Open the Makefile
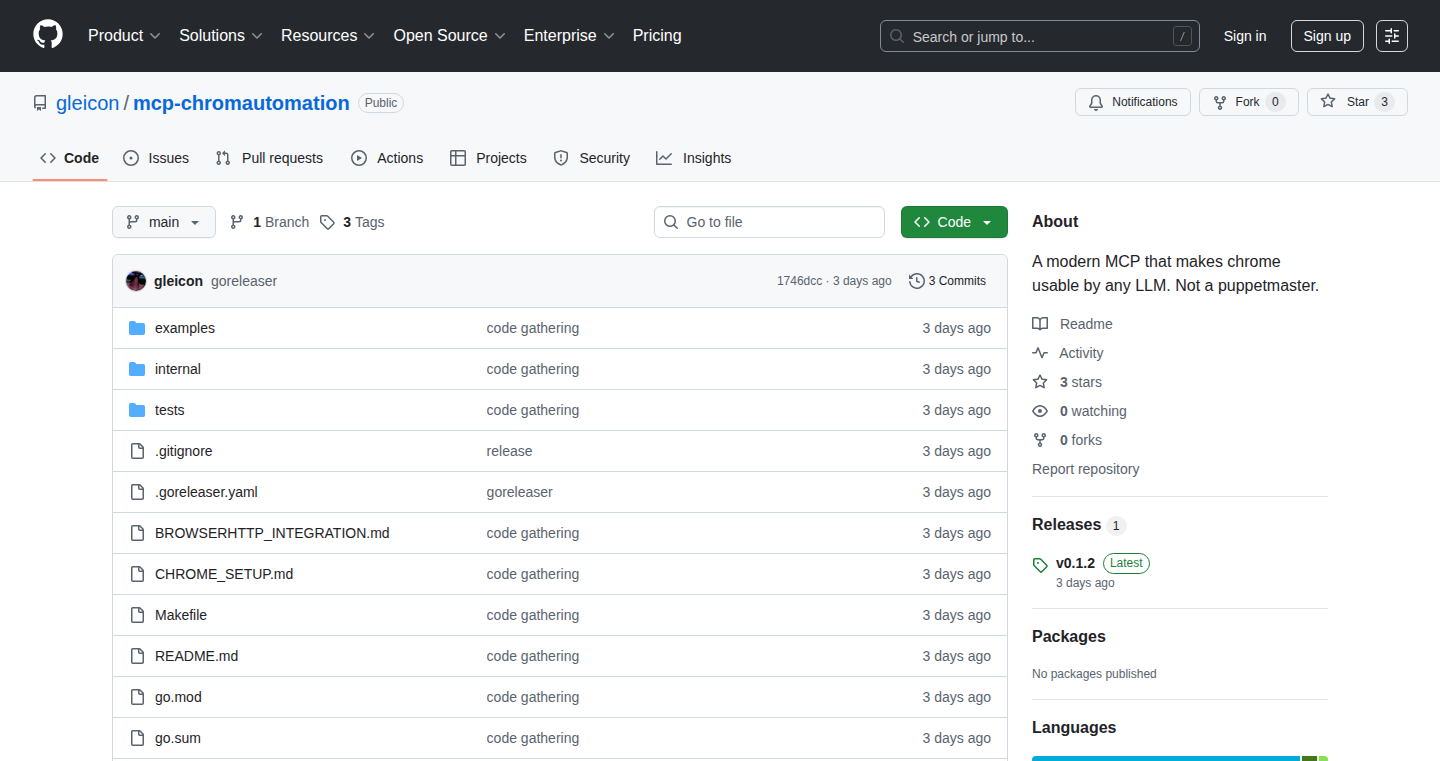1440x761 pixels. click(181, 615)
